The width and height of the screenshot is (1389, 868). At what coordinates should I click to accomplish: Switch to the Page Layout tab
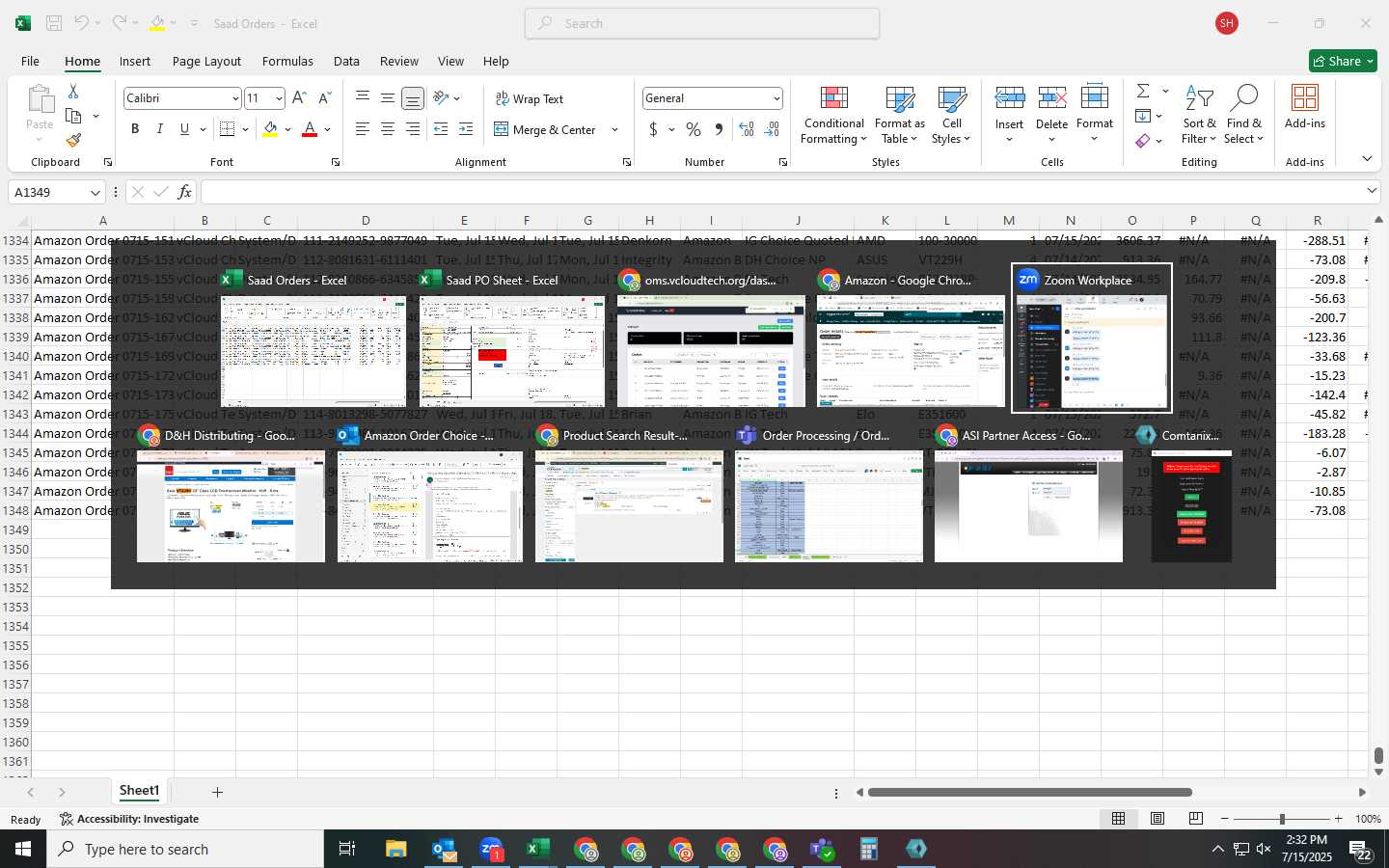pyautogui.click(x=206, y=61)
